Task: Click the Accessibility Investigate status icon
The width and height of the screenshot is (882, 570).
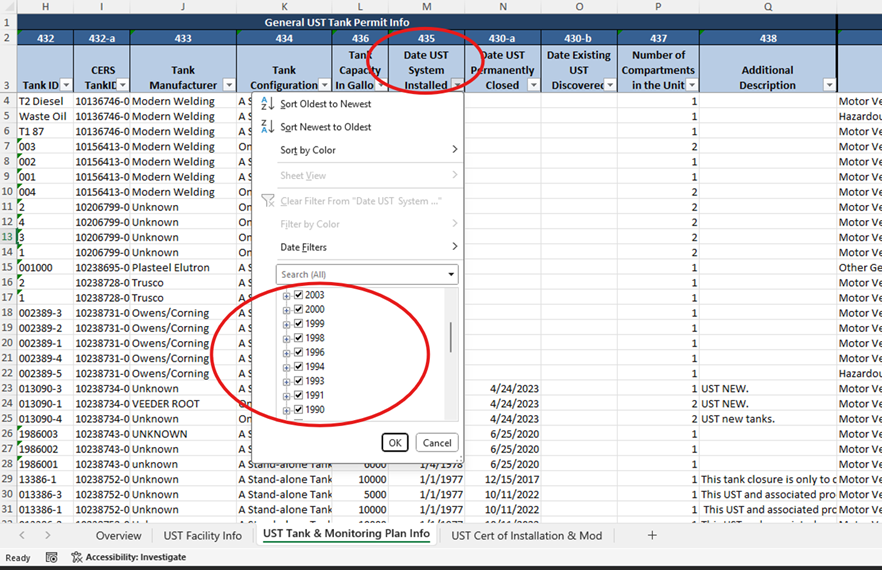Action: (x=77, y=557)
